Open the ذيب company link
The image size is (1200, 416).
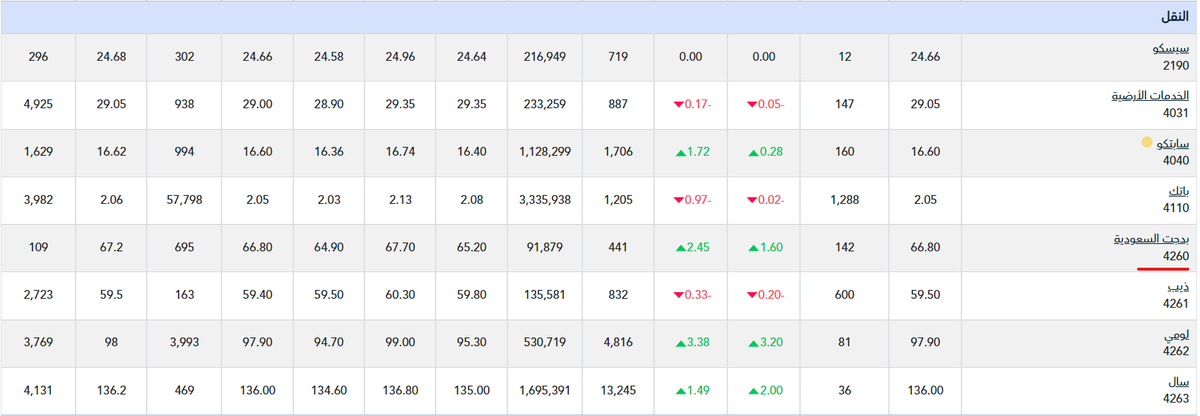coord(1180,286)
